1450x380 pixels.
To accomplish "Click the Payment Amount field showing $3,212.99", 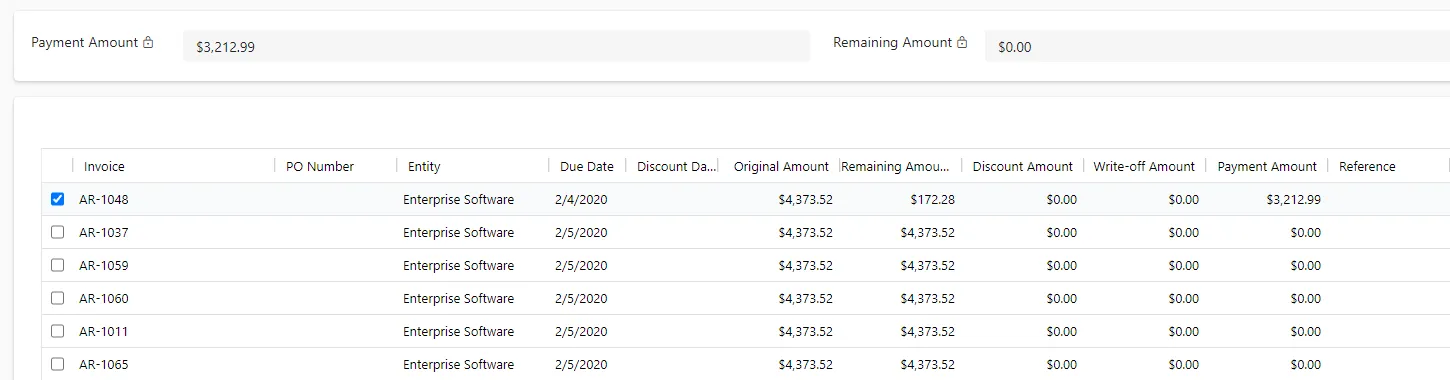I will 496,46.
